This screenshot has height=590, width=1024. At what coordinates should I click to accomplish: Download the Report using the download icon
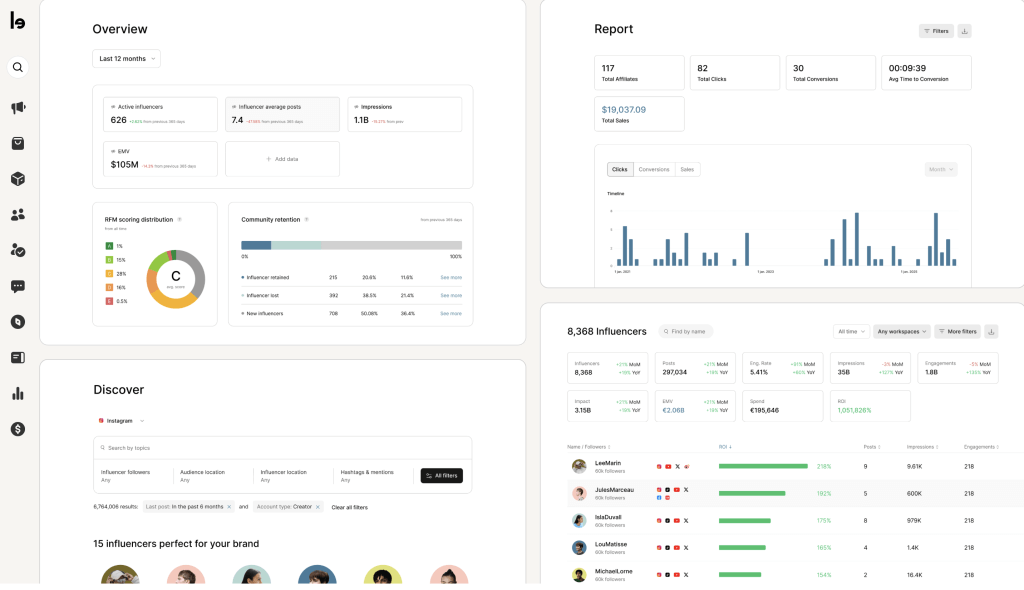point(964,31)
